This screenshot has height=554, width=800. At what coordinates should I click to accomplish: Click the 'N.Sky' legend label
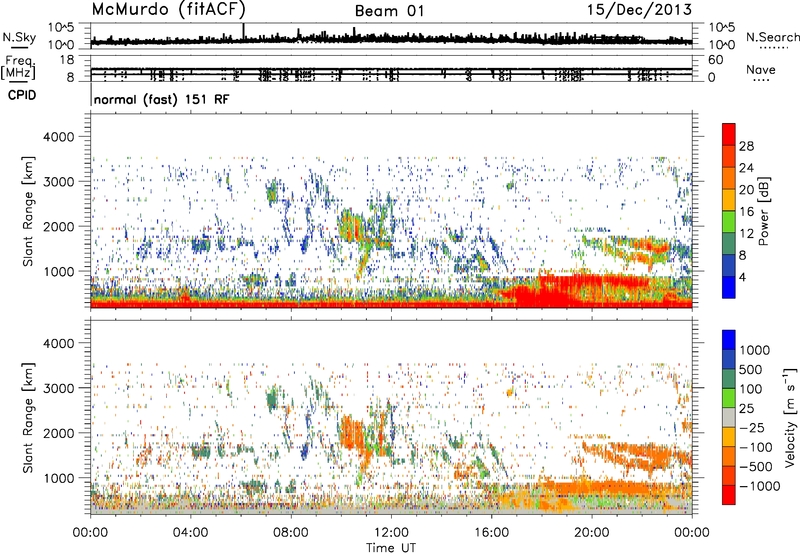(x=19, y=37)
